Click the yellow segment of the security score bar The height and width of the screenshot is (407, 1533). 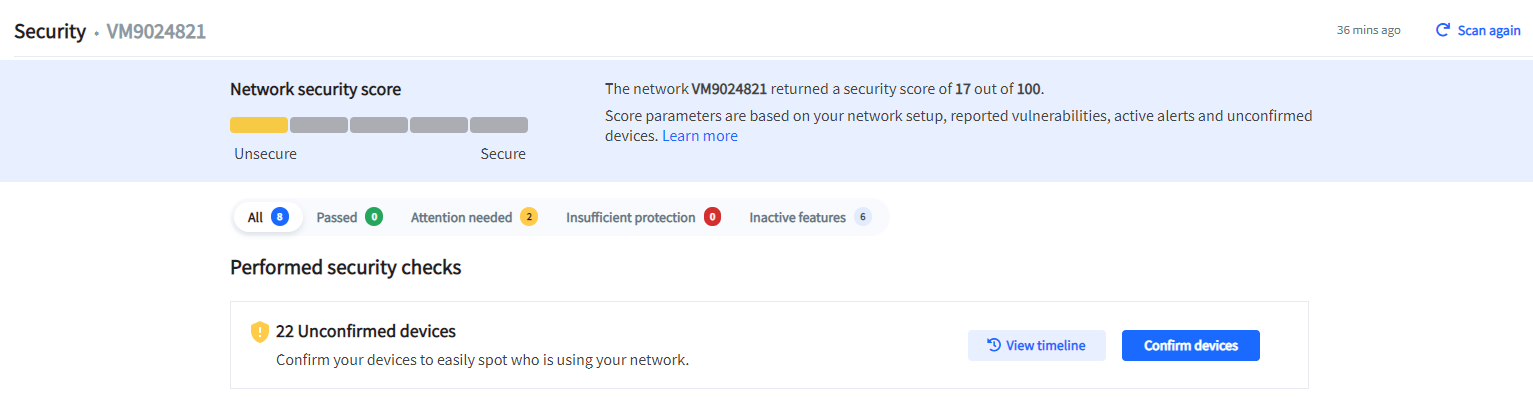click(259, 125)
